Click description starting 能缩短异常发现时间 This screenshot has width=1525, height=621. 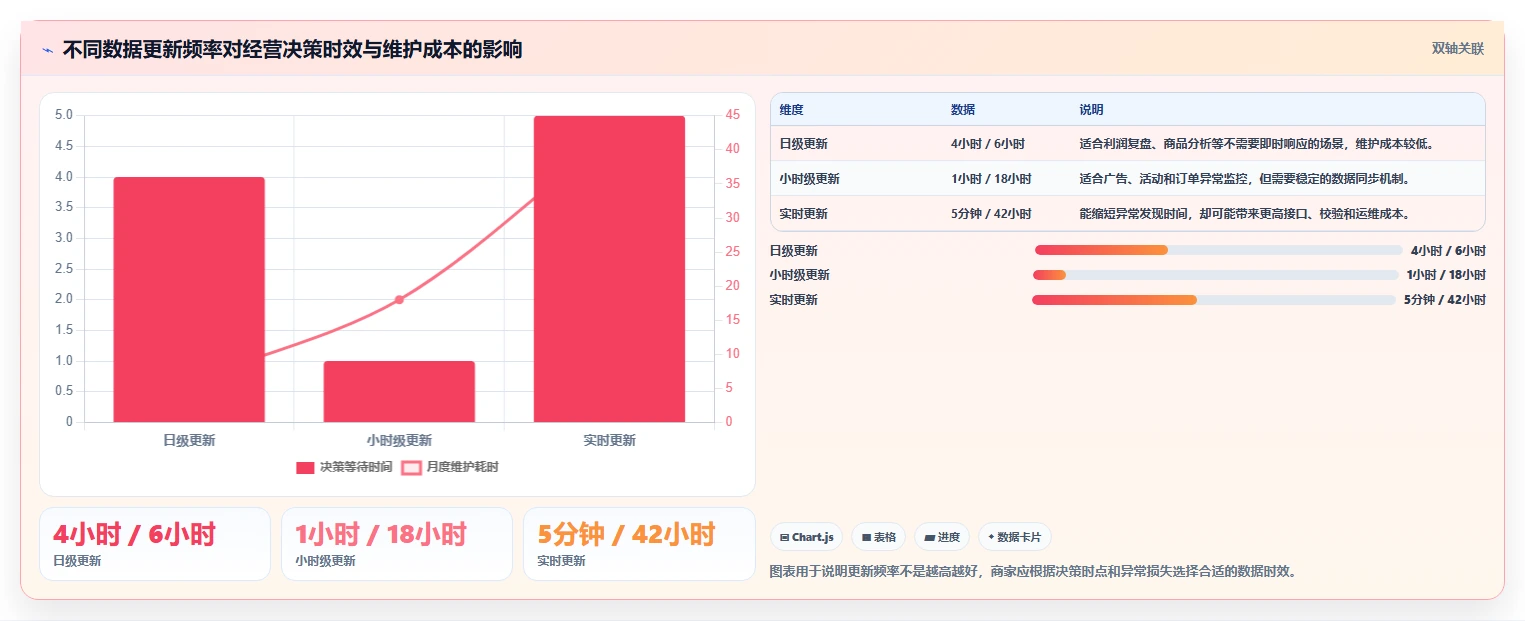pos(1244,214)
